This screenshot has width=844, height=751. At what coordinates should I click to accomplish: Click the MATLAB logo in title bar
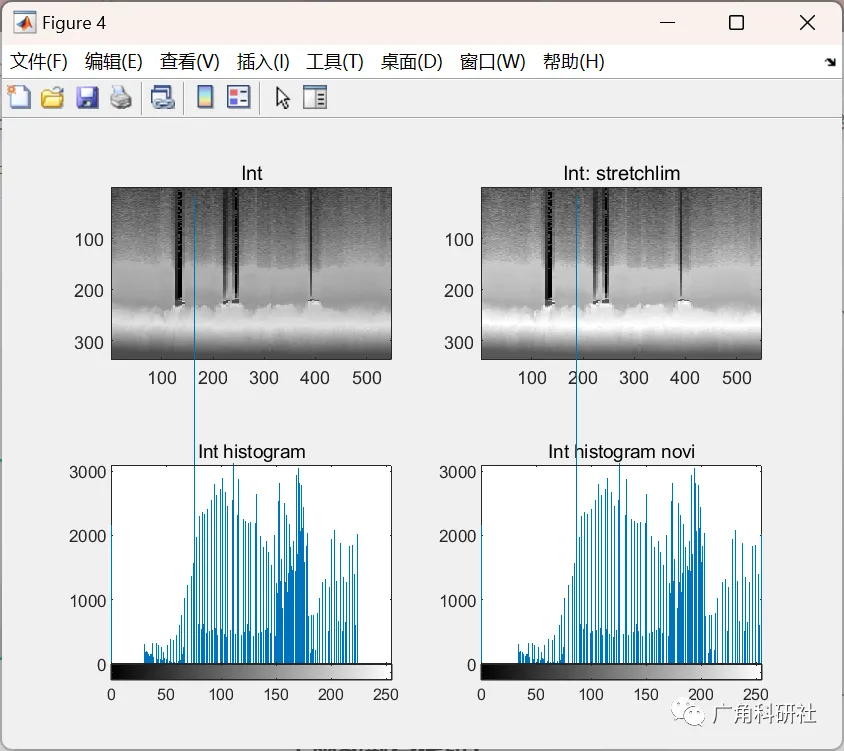click(24, 23)
